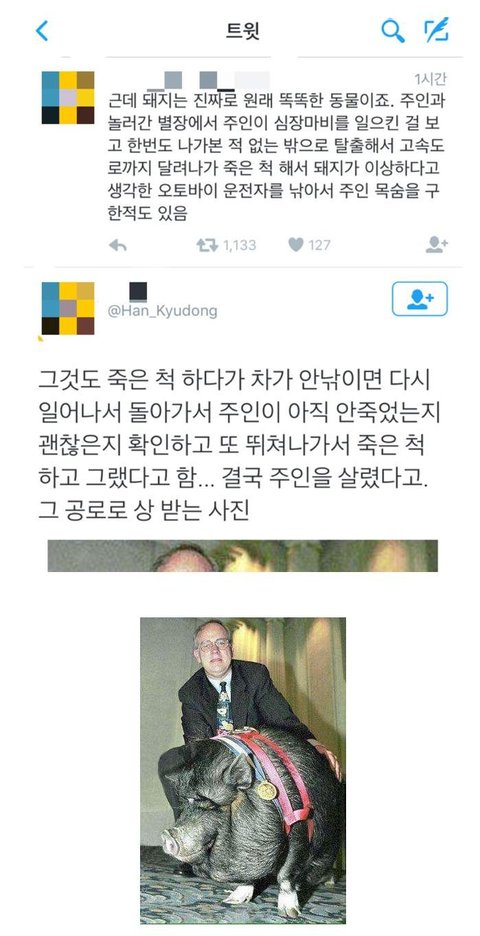Open the cropped photo strip preview
The width and height of the screenshot is (480, 936).
(242, 556)
